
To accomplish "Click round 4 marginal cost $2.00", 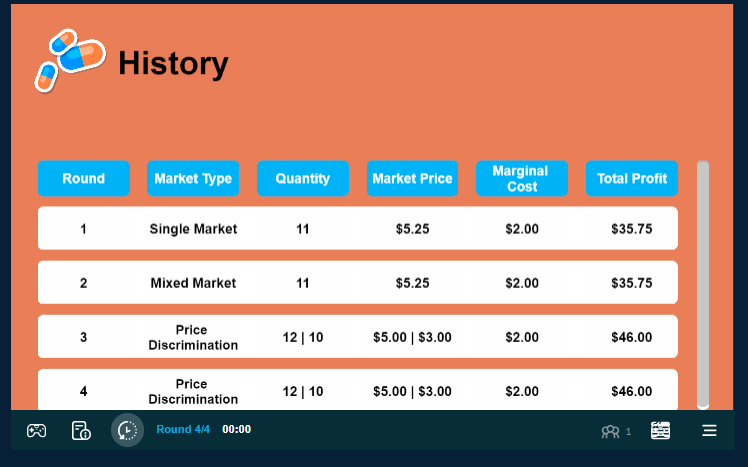I will (x=522, y=391).
